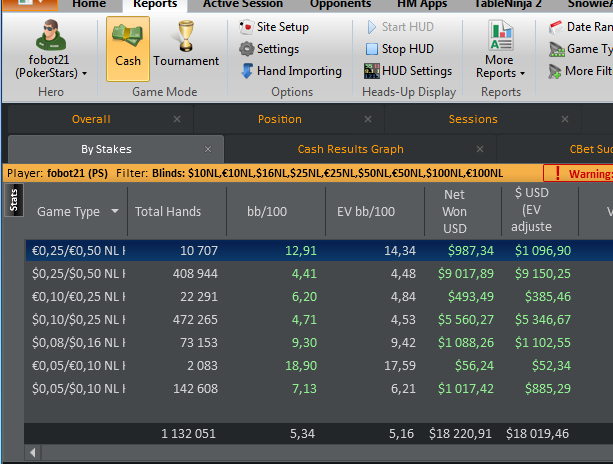Switch to the Home ribbon tab
Image resolution: width=613 pixels, height=464 pixels.
pyautogui.click(x=89, y=4)
